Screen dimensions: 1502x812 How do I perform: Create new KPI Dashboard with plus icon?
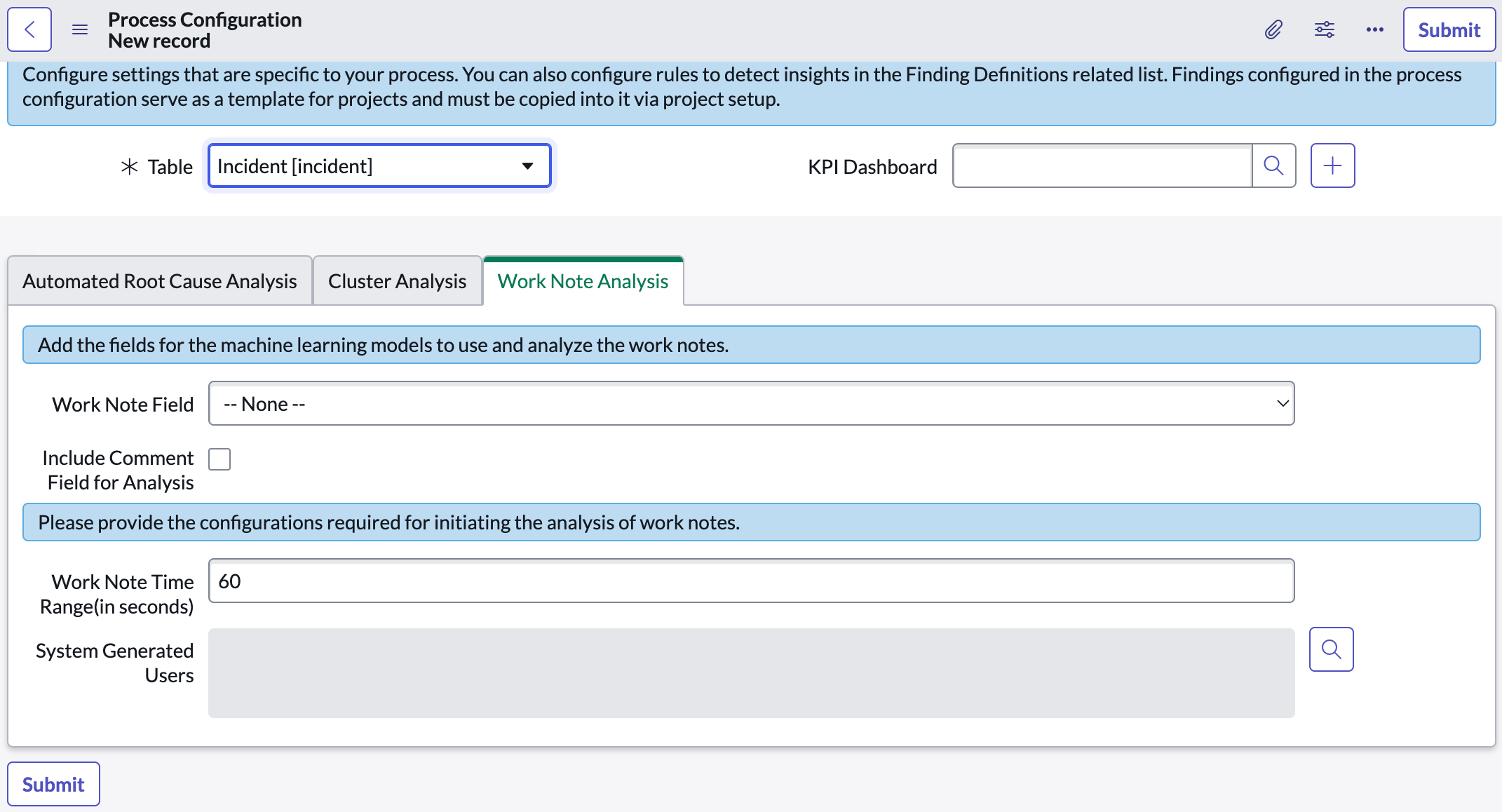[x=1332, y=166]
